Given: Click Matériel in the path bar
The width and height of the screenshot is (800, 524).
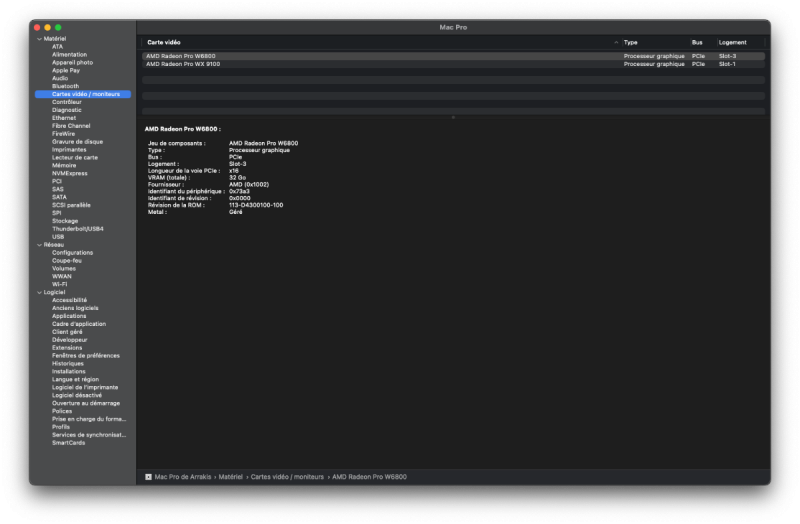Looking at the screenshot, I should click(231, 477).
